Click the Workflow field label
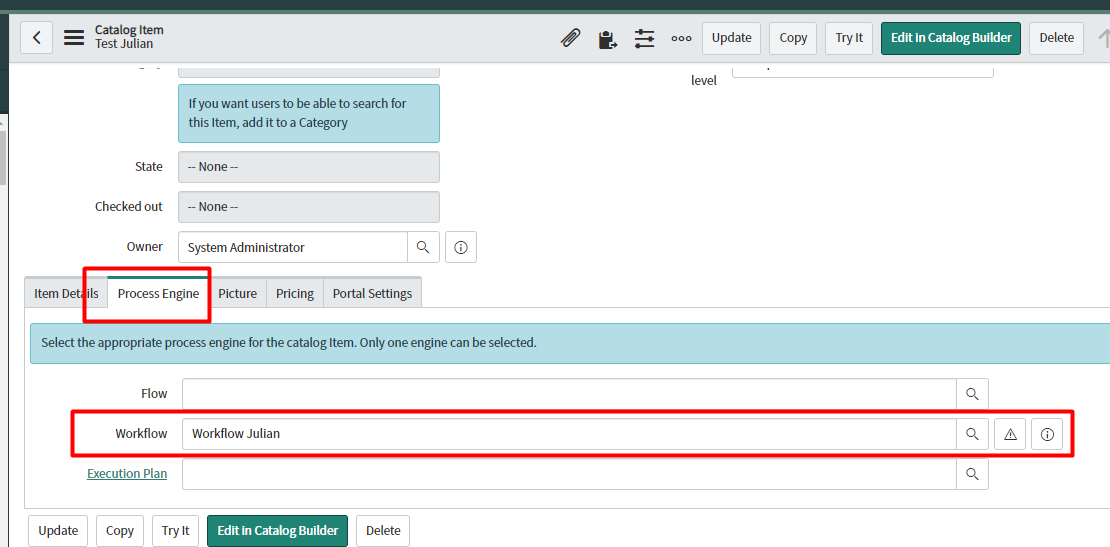This screenshot has height=547, width=1110. tap(142, 433)
